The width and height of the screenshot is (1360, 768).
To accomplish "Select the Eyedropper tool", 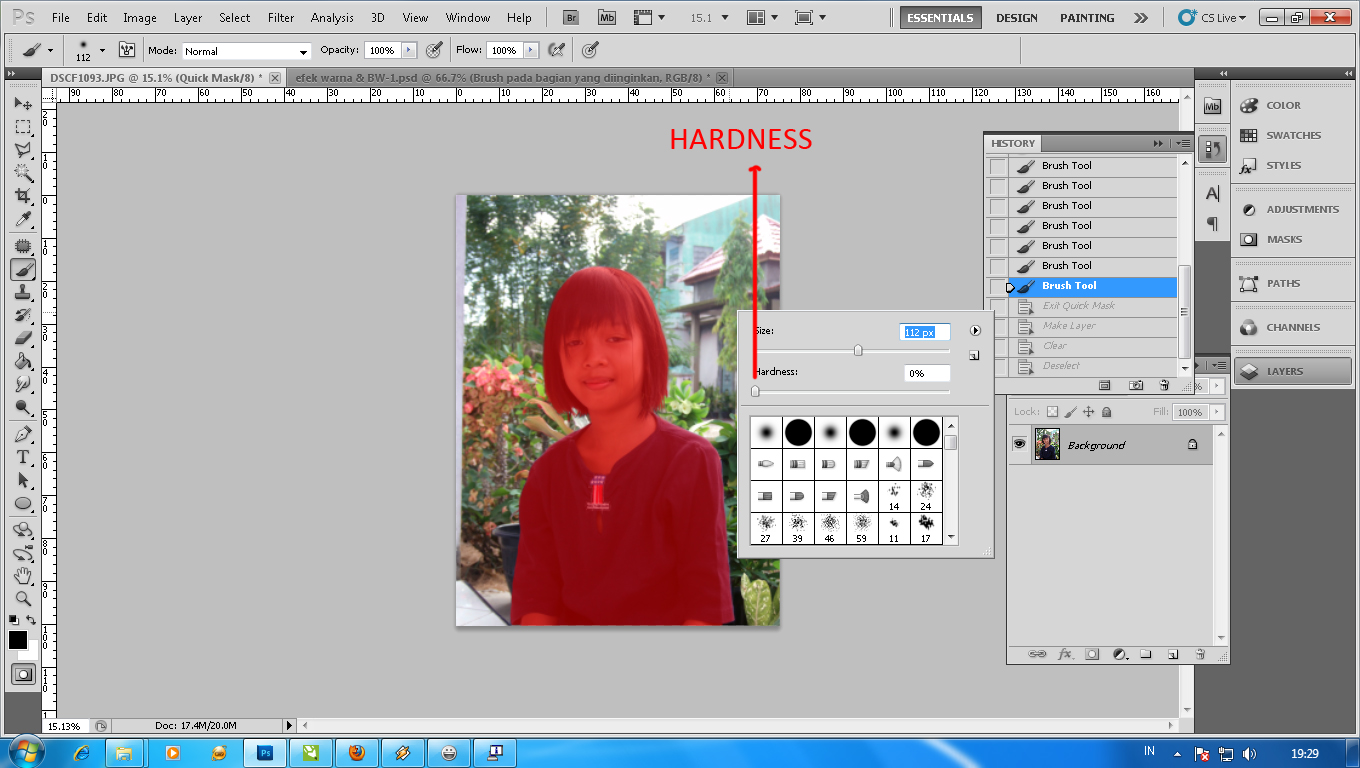I will tap(23, 219).
